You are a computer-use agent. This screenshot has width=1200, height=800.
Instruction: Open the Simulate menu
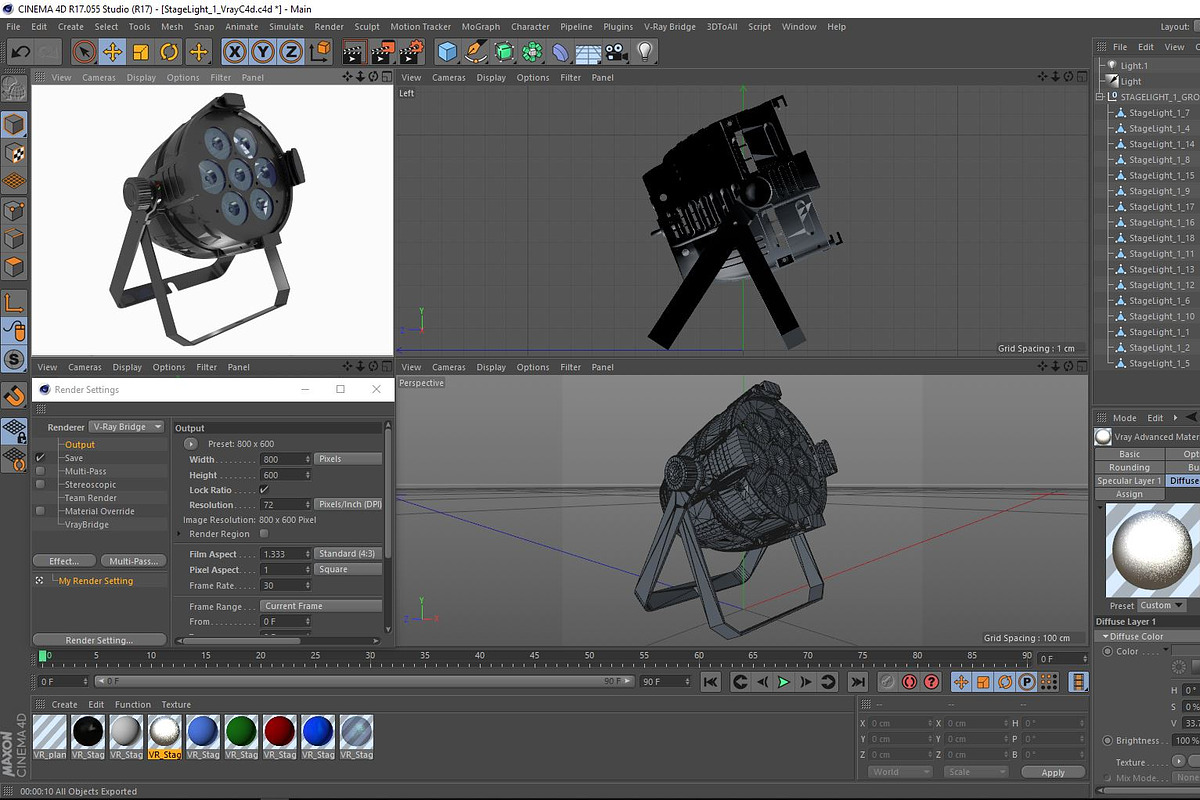286,27
